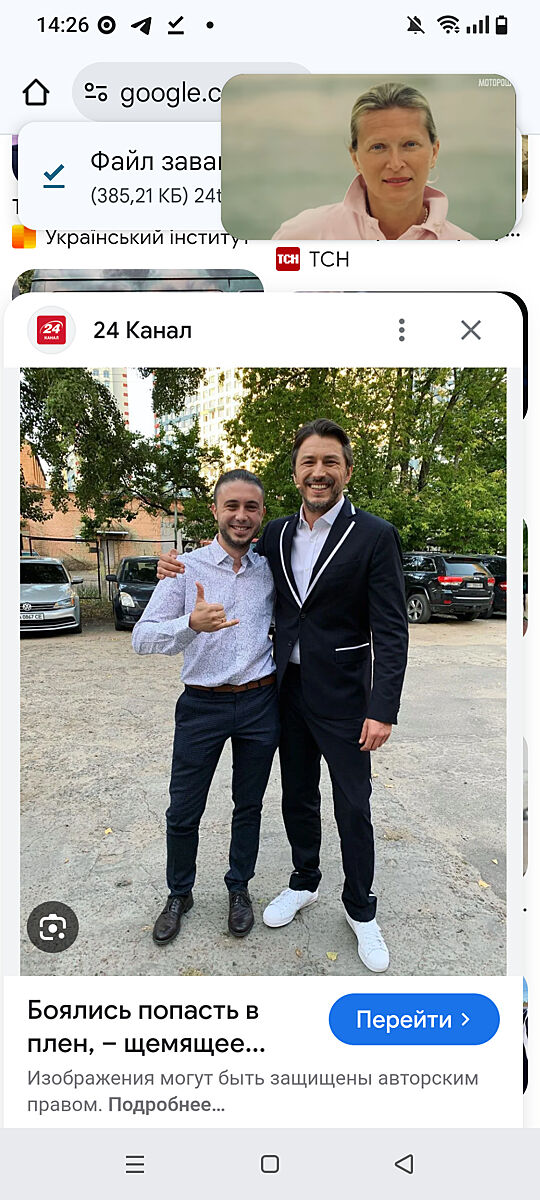Tap the Подробнее copyright link

[166, 1105]
